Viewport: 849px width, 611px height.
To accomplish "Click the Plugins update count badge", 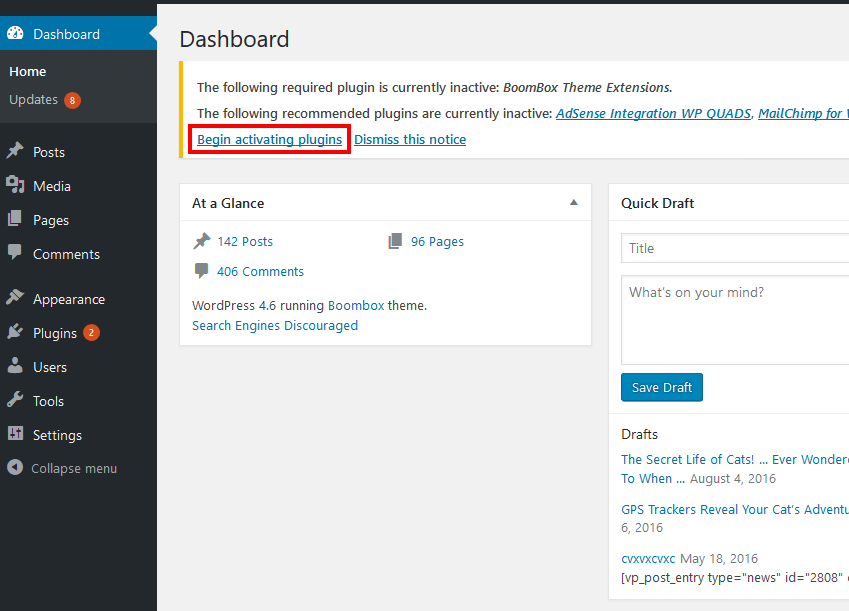I will [91, 333].
